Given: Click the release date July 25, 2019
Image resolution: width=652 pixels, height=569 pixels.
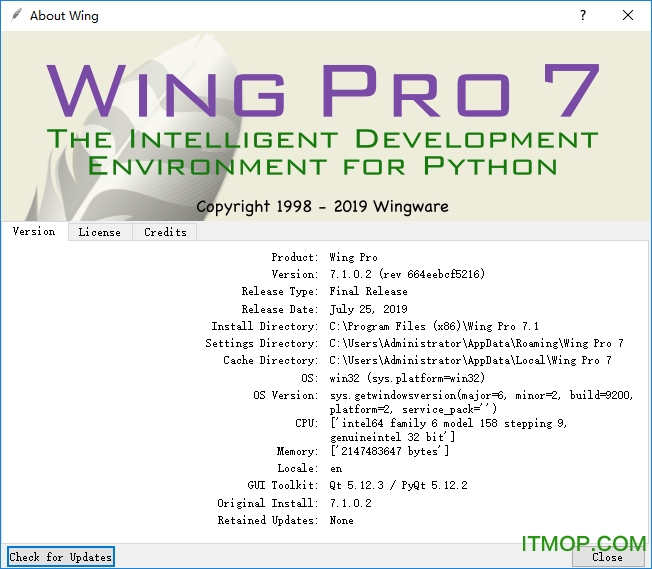Looking at the screenshot, I should point(368,309).
